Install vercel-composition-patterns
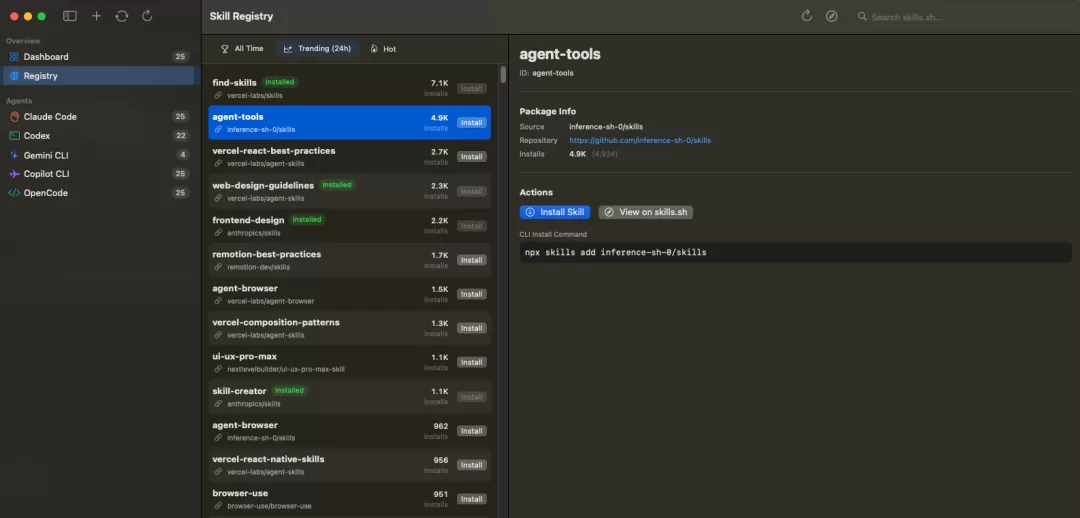1080x518 pixels. [472, 328]
